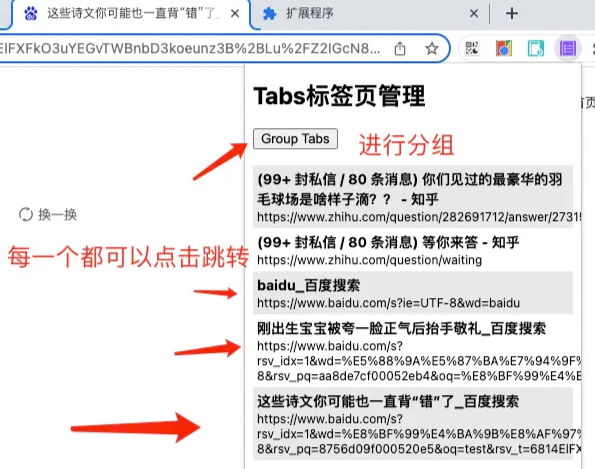This screenshot has width=595, height=469.
Task: Open the 等你来答 - 知乎 entry
Action: point(413,250)
